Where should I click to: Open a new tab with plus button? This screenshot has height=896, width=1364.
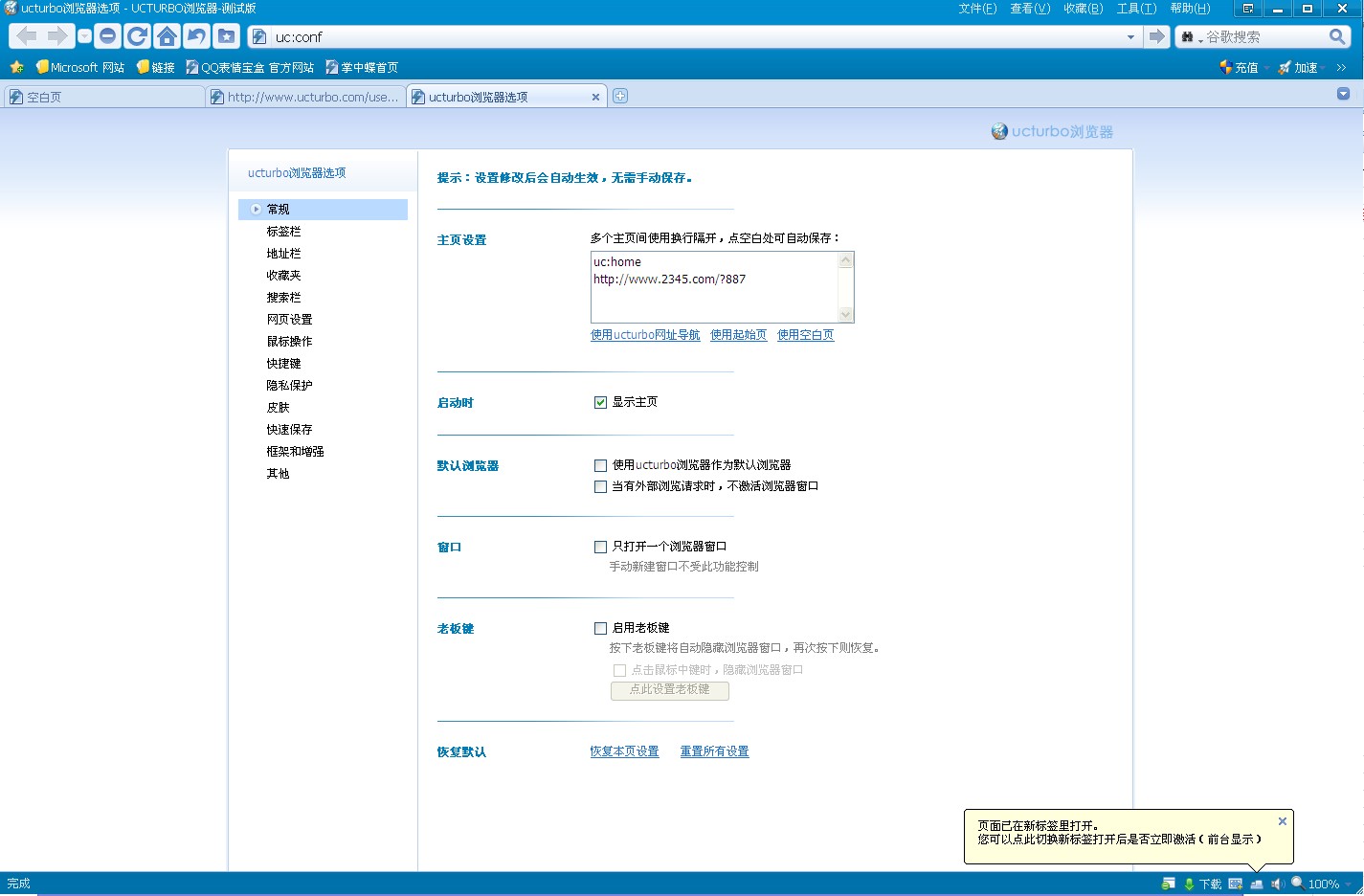pos(620,96)
